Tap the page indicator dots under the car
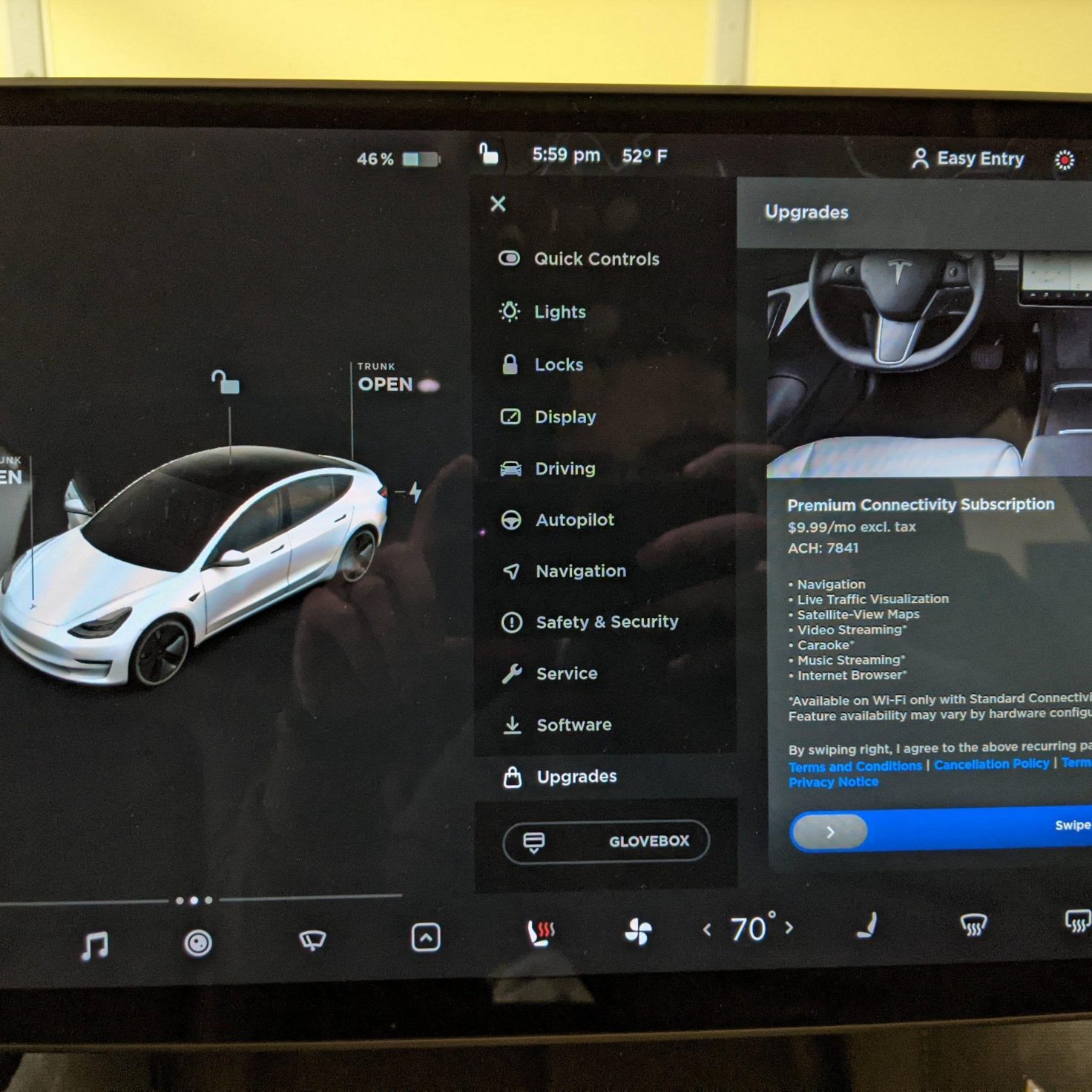This screenshot has height=1092, width=1092. (x=194, y=901)
